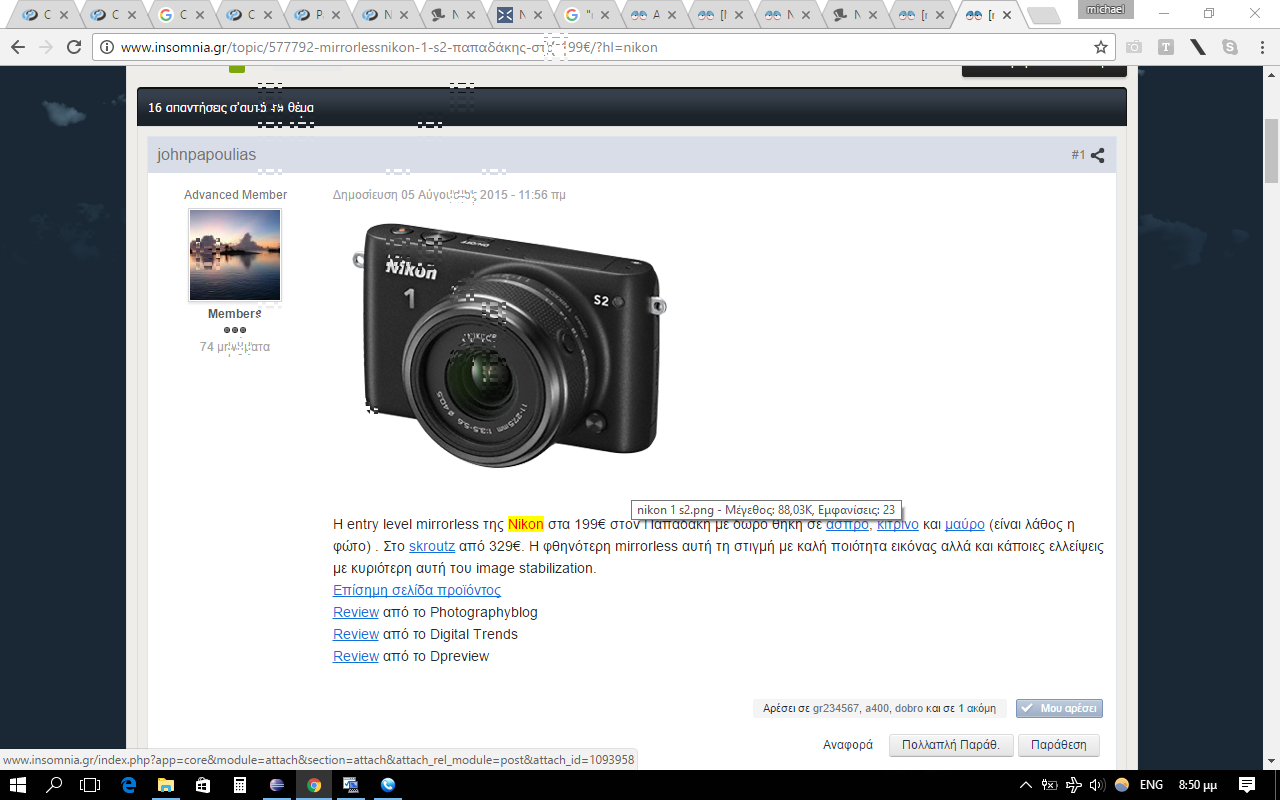View site information icon in address bar
The height and width of the screenshot is (800, 1280).
108,48
